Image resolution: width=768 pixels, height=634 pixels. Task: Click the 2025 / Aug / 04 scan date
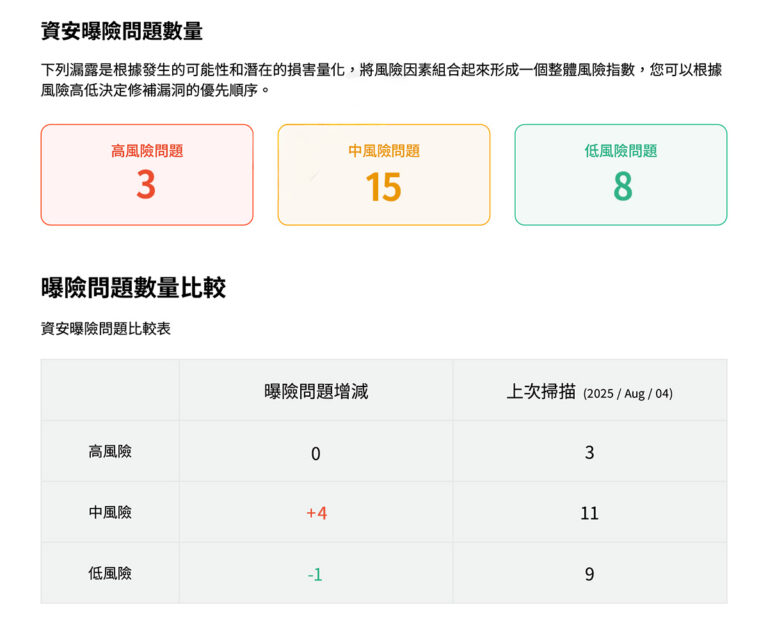628,393
